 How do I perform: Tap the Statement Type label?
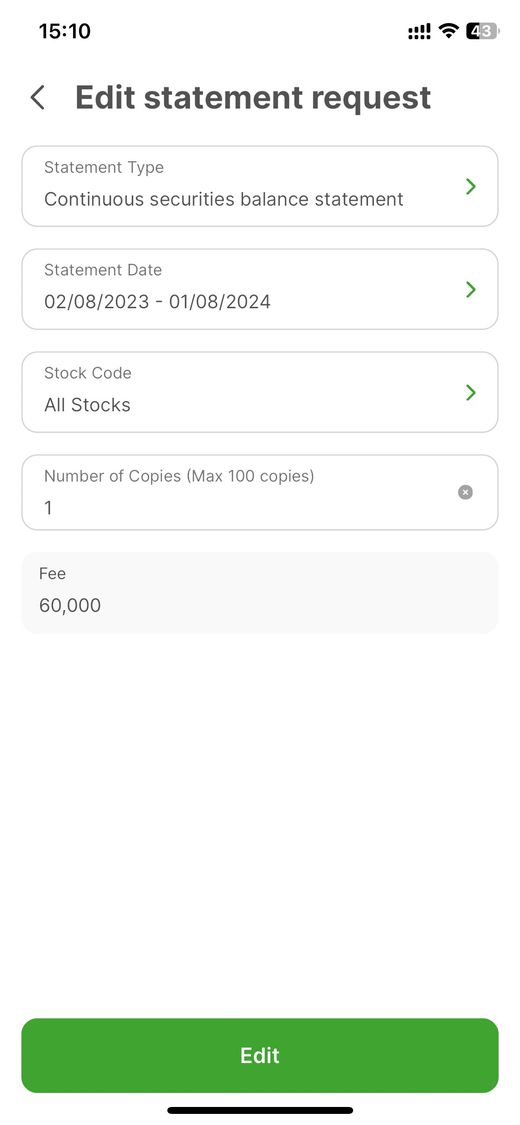pyautogui.click(x=104, y=167)
